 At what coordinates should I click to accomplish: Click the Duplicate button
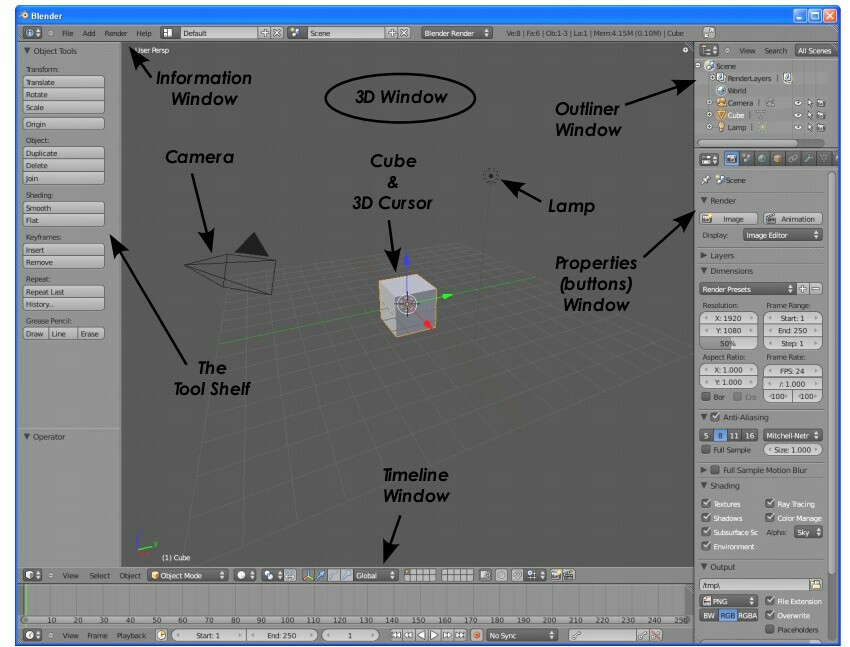63,153
